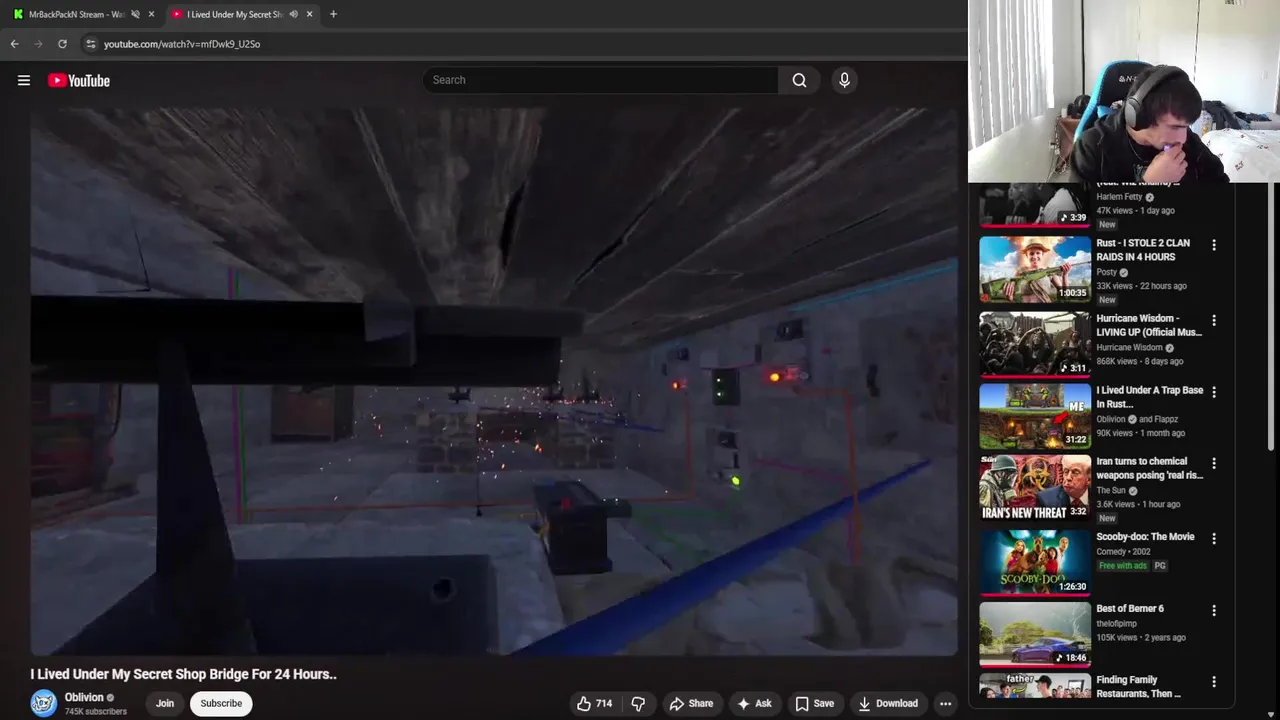Viewport: 1280px width, 720px height.
Task: Open Scooby-doo: The Movie thumbnail
Action: (x=1035, y=562)
